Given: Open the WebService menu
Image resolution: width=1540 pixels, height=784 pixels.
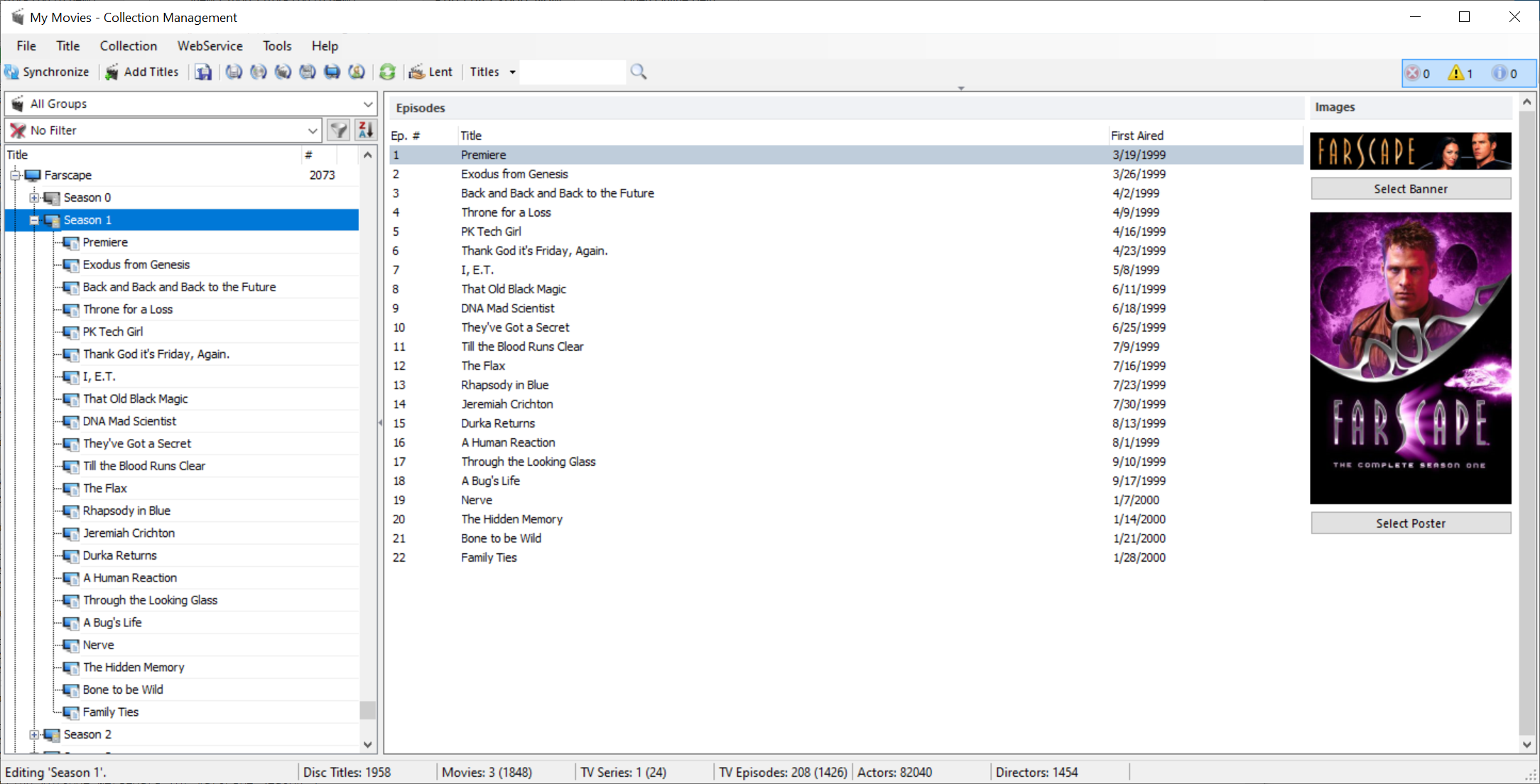Looking at the screenshot, I should click(210, 45).
